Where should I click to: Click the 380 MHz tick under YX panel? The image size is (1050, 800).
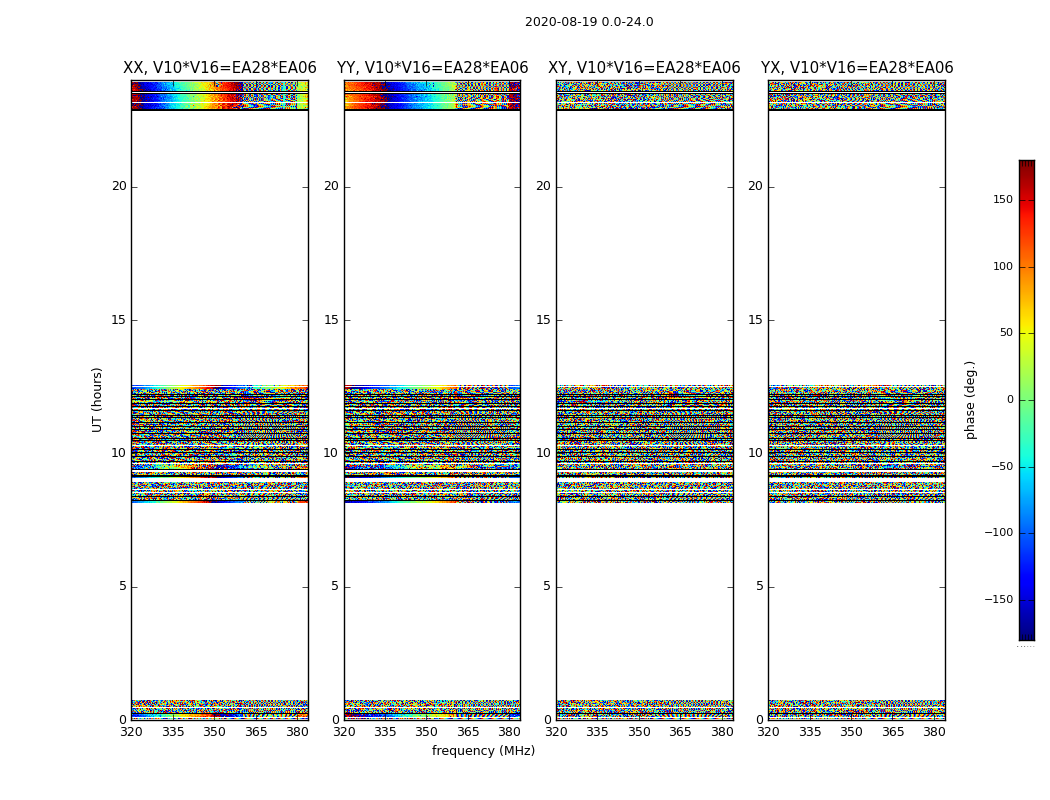pyautogui.click(x=934, y=732)
